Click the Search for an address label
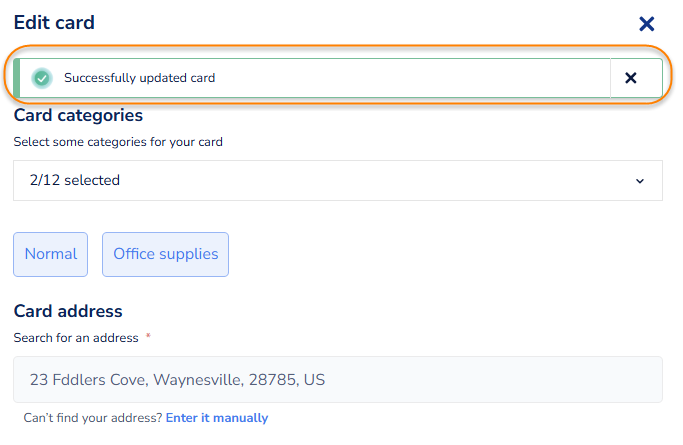 point(76,338)
